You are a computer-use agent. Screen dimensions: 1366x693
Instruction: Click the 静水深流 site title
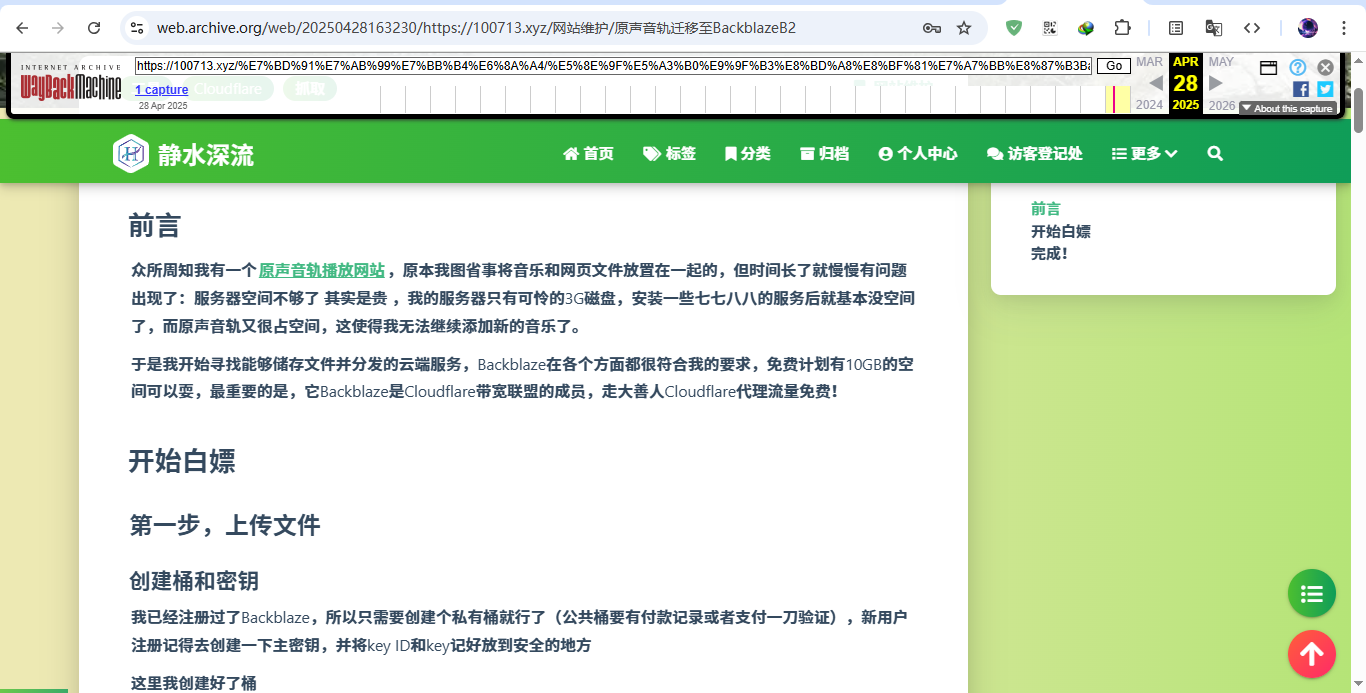tap(206, 155)
